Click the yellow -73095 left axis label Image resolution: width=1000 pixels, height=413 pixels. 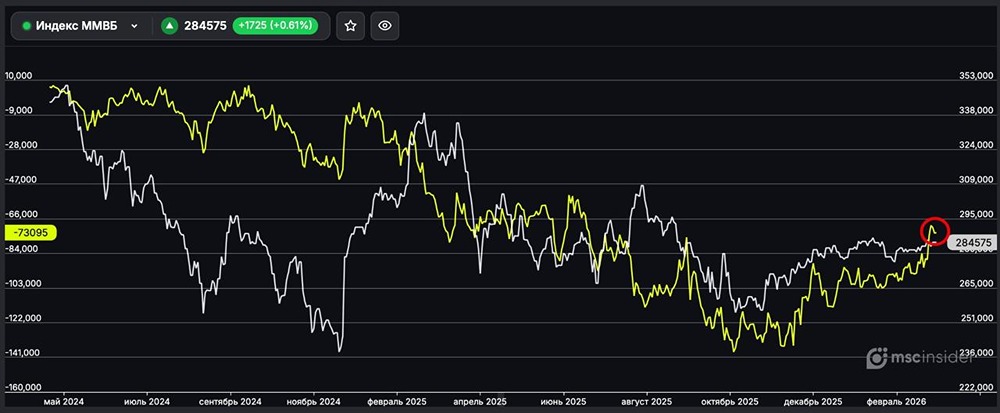[x=32, y=232]
